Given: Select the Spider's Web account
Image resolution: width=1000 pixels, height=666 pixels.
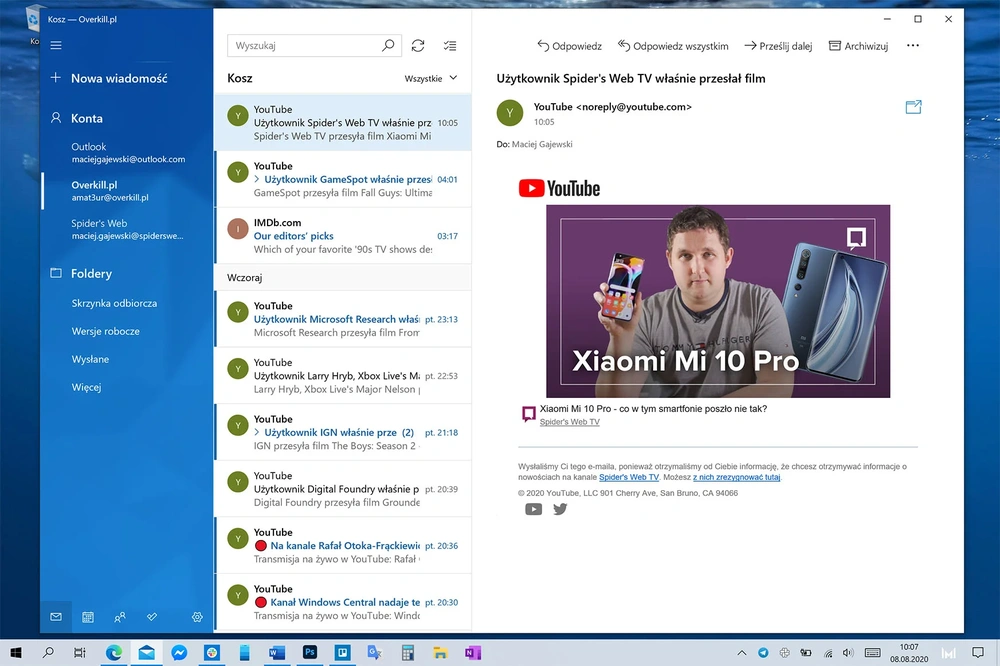Looking at the screenshot, I should 128,230.
